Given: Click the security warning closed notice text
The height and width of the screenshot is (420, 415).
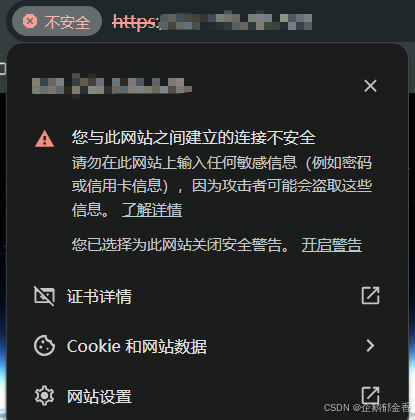Looking at the screenshot, I should tap(180, 245).
